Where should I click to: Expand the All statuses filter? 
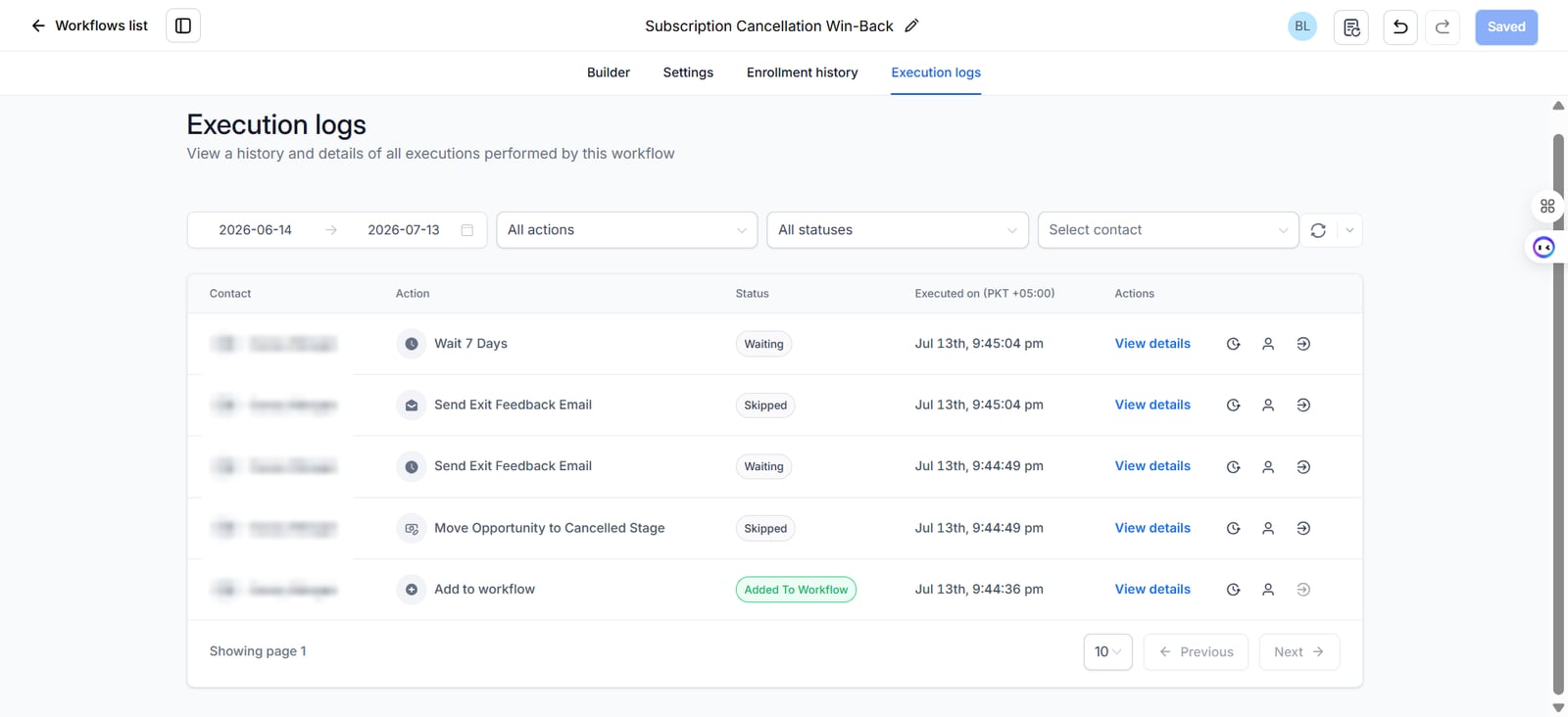pos(898,230)
